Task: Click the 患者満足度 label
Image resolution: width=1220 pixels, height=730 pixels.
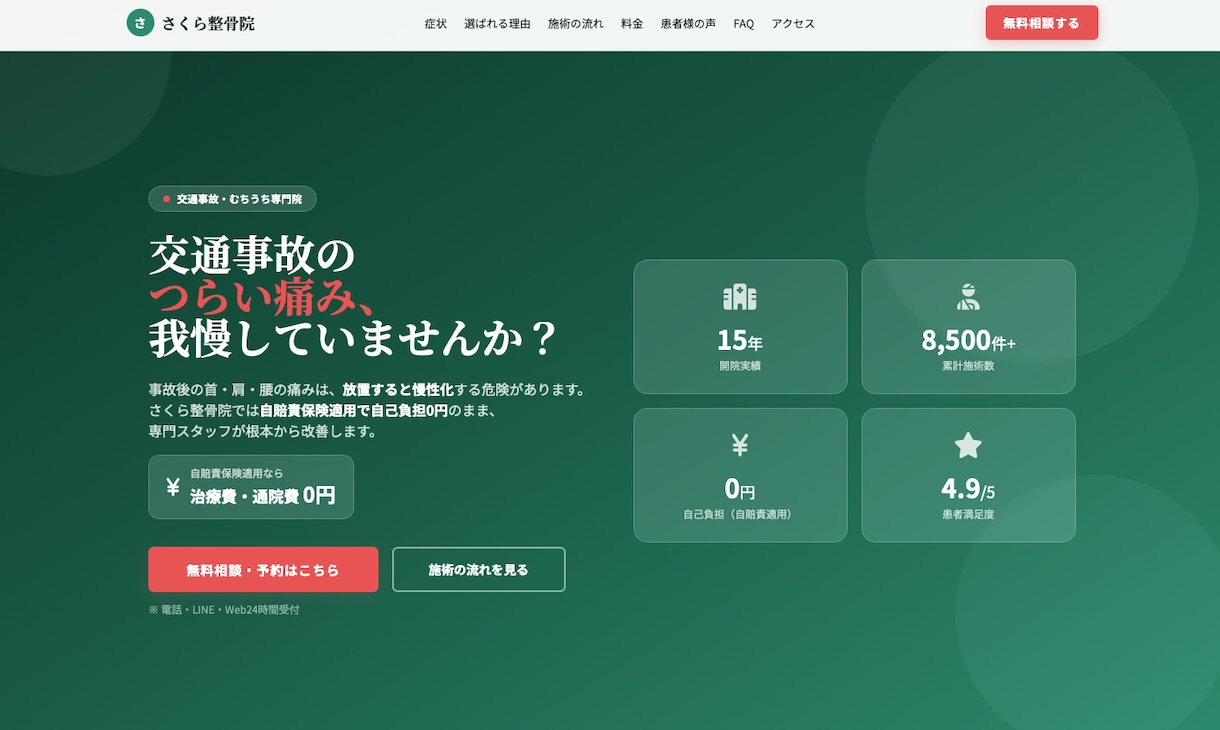Action: (968, 514)
